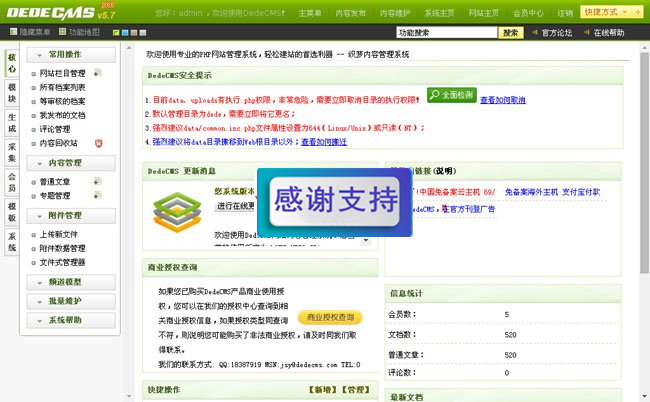Select the green theme color swatch
This screenshot has width=650, height=402.
[x=116, y=32]
